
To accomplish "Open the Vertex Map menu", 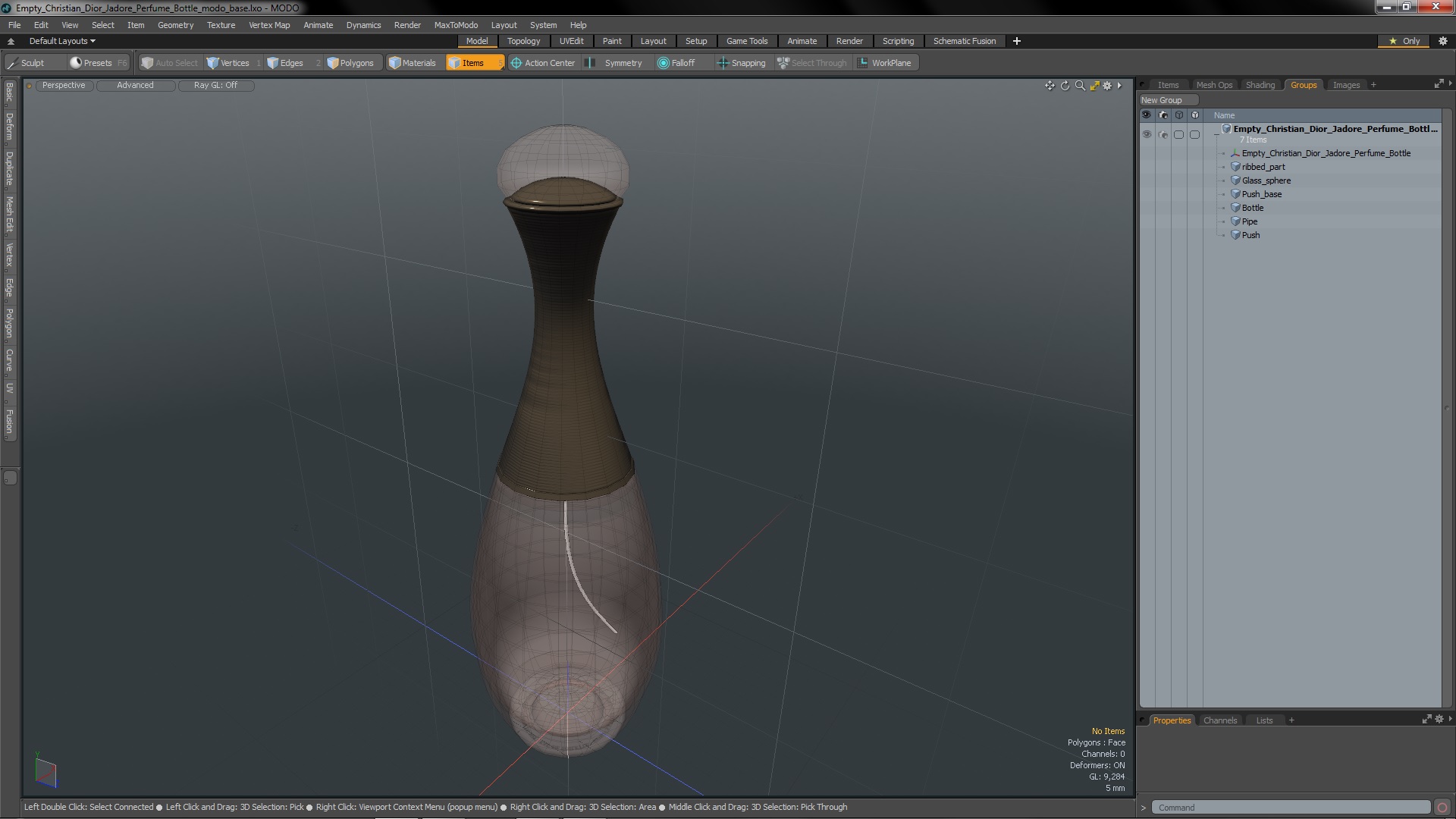I will pyautogui.click(x=269, y=25).
